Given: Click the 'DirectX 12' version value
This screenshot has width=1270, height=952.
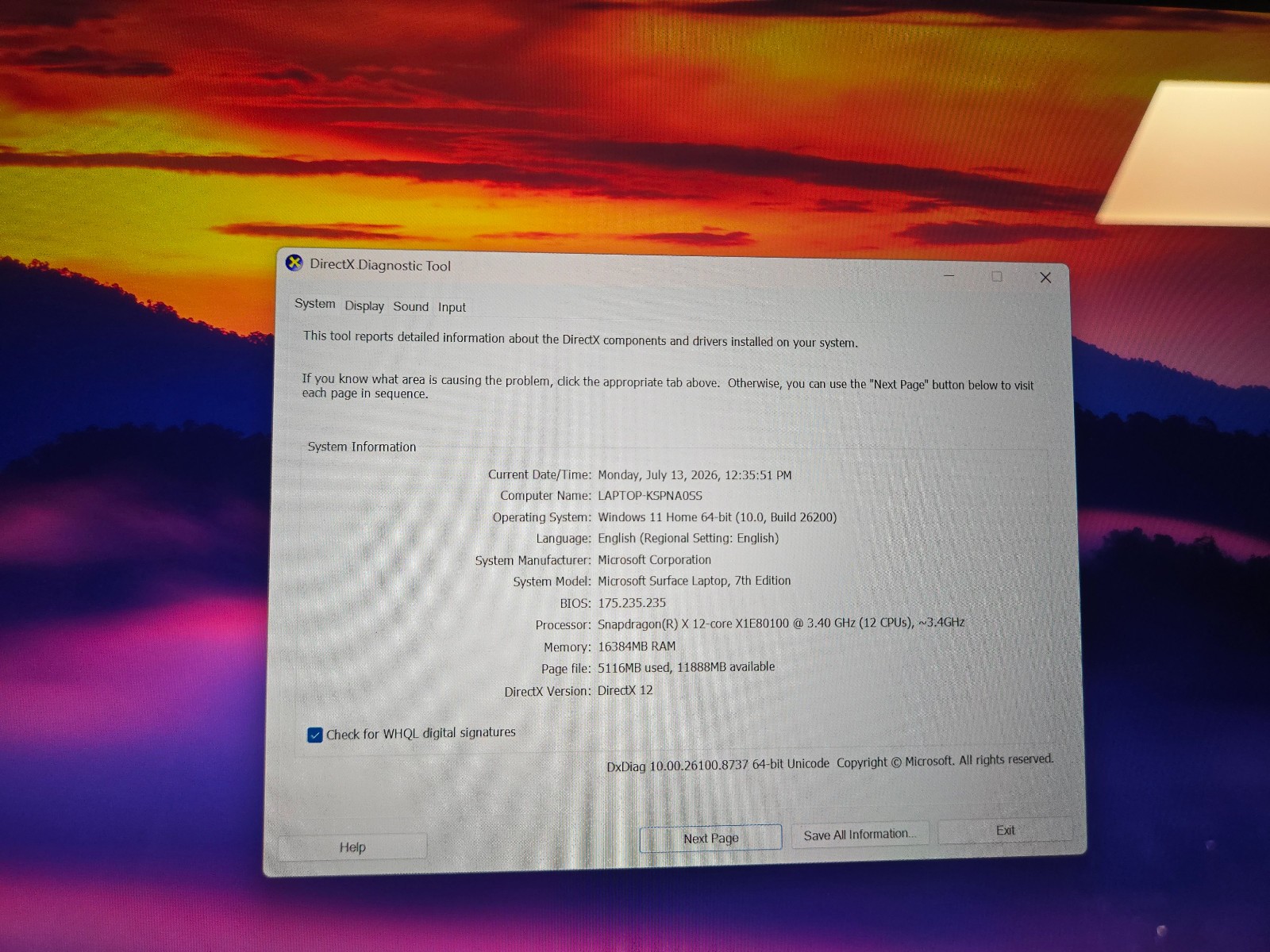Looking at the screenshot, I should pos(625,690).
